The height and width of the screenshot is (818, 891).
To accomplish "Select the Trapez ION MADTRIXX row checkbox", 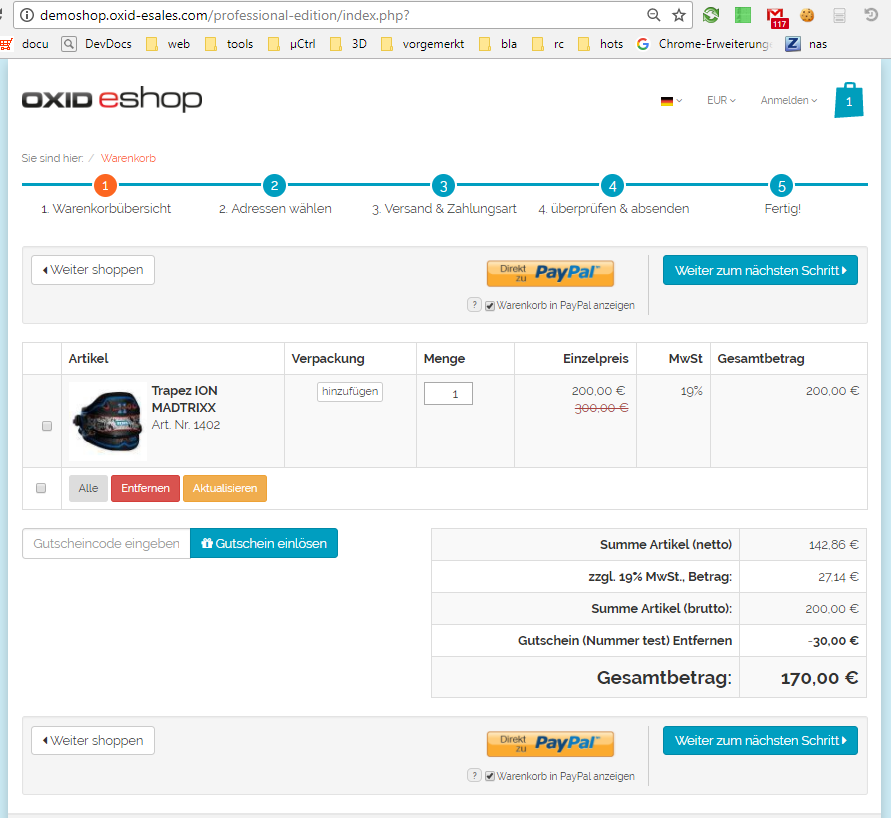I will [47, 426].
